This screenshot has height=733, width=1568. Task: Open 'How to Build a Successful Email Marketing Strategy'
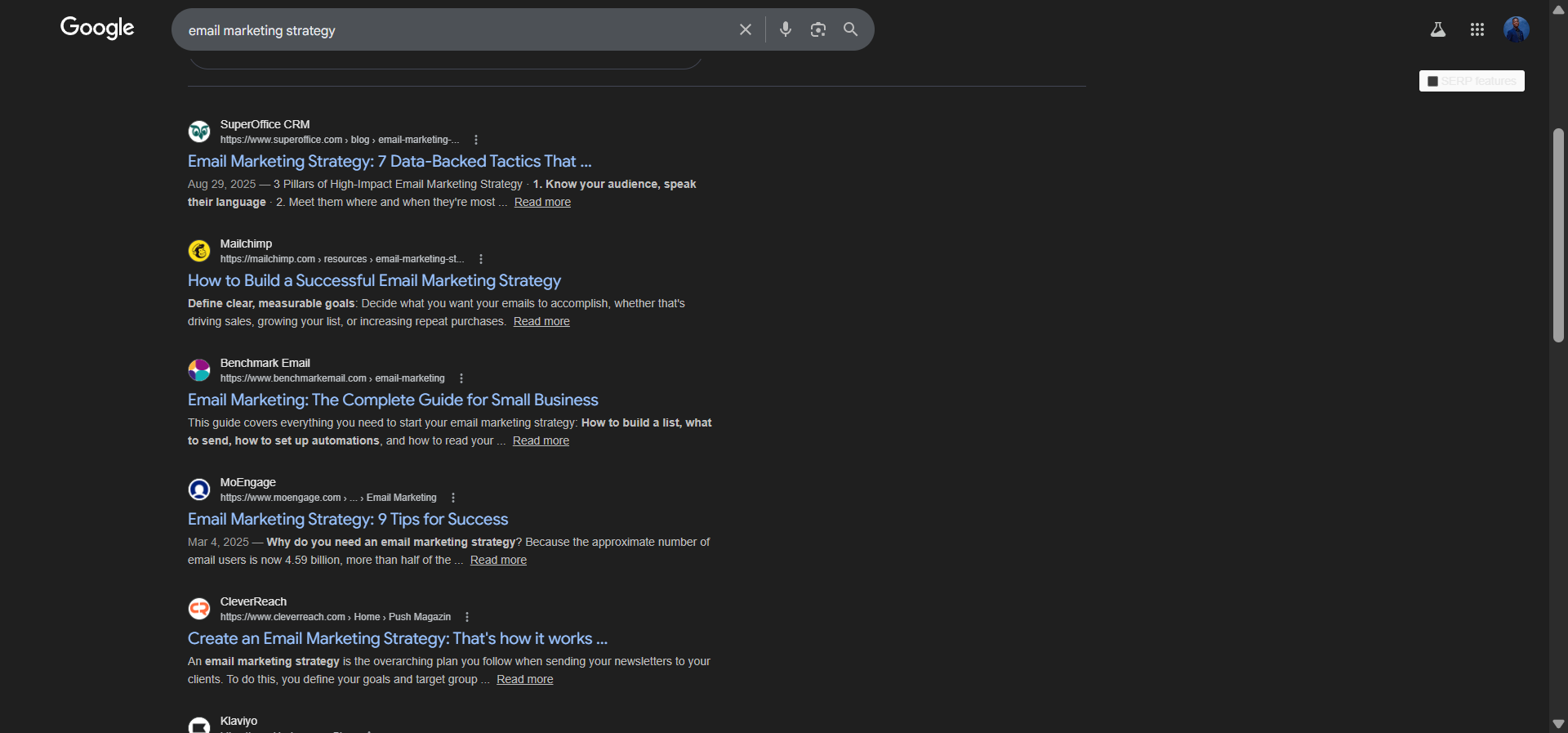tap(374, 280)
